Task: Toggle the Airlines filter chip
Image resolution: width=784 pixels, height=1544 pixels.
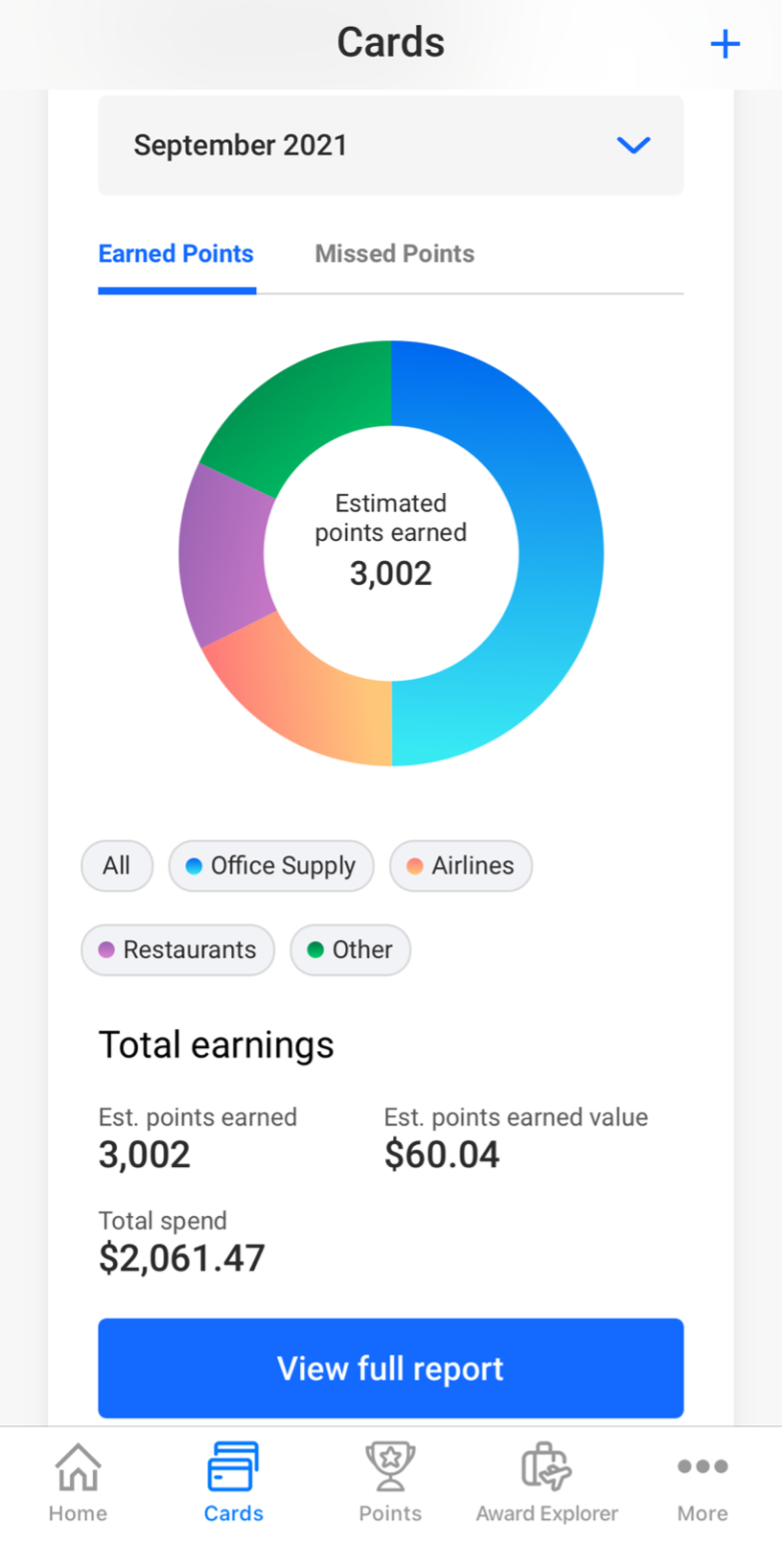Action: click(x=461, y=866)
